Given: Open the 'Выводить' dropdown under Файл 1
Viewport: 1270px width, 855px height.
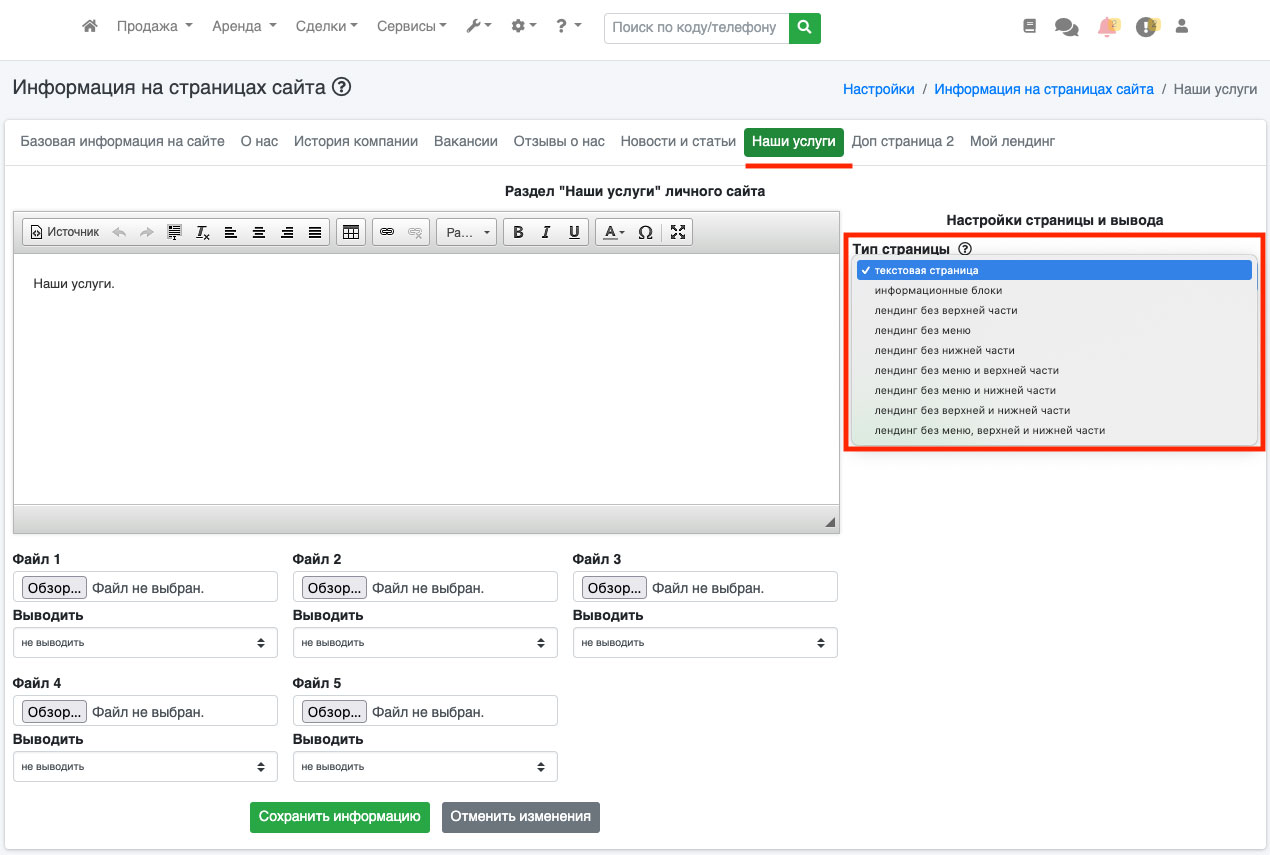Looking at the screenshot, I should point(145,643).
